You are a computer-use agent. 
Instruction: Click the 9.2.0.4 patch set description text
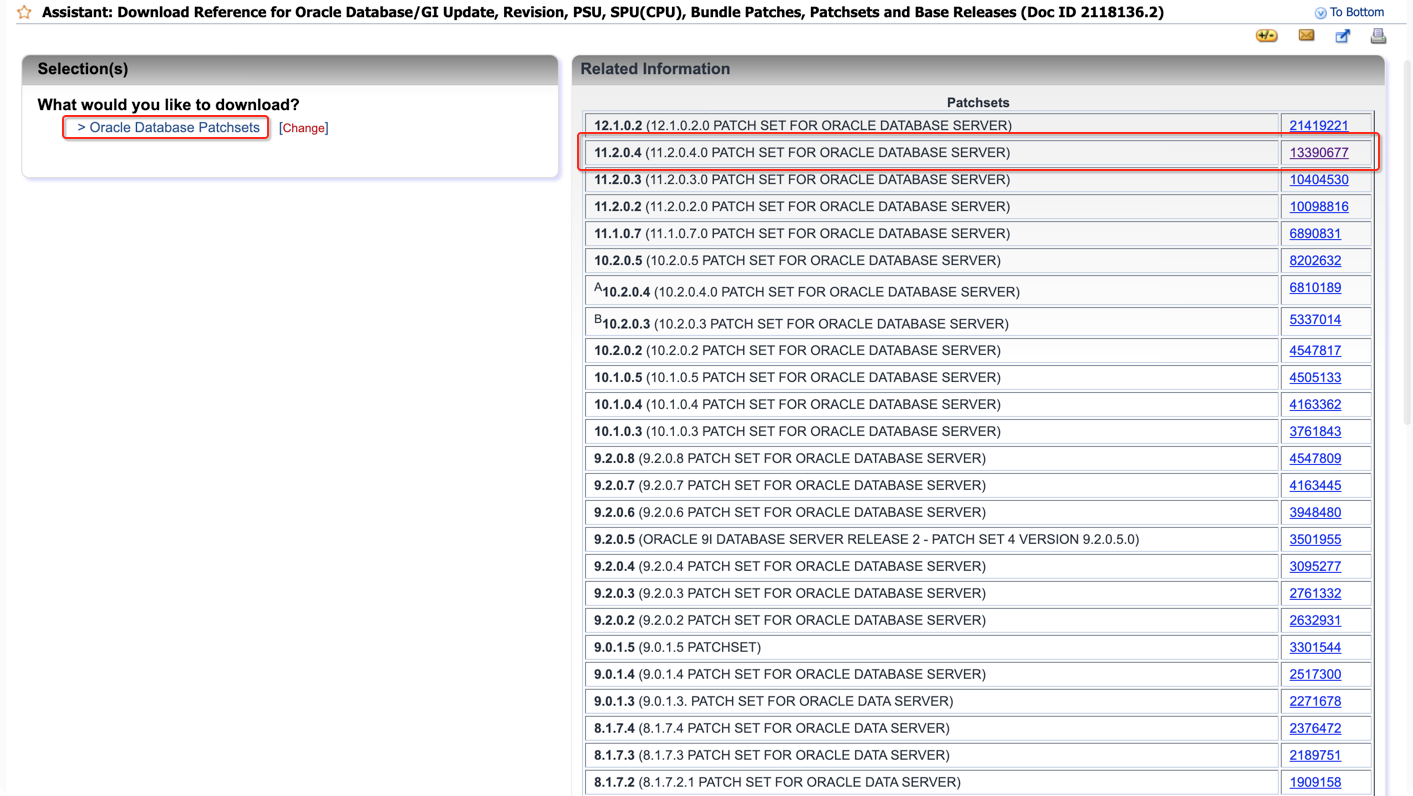point(790,566)
